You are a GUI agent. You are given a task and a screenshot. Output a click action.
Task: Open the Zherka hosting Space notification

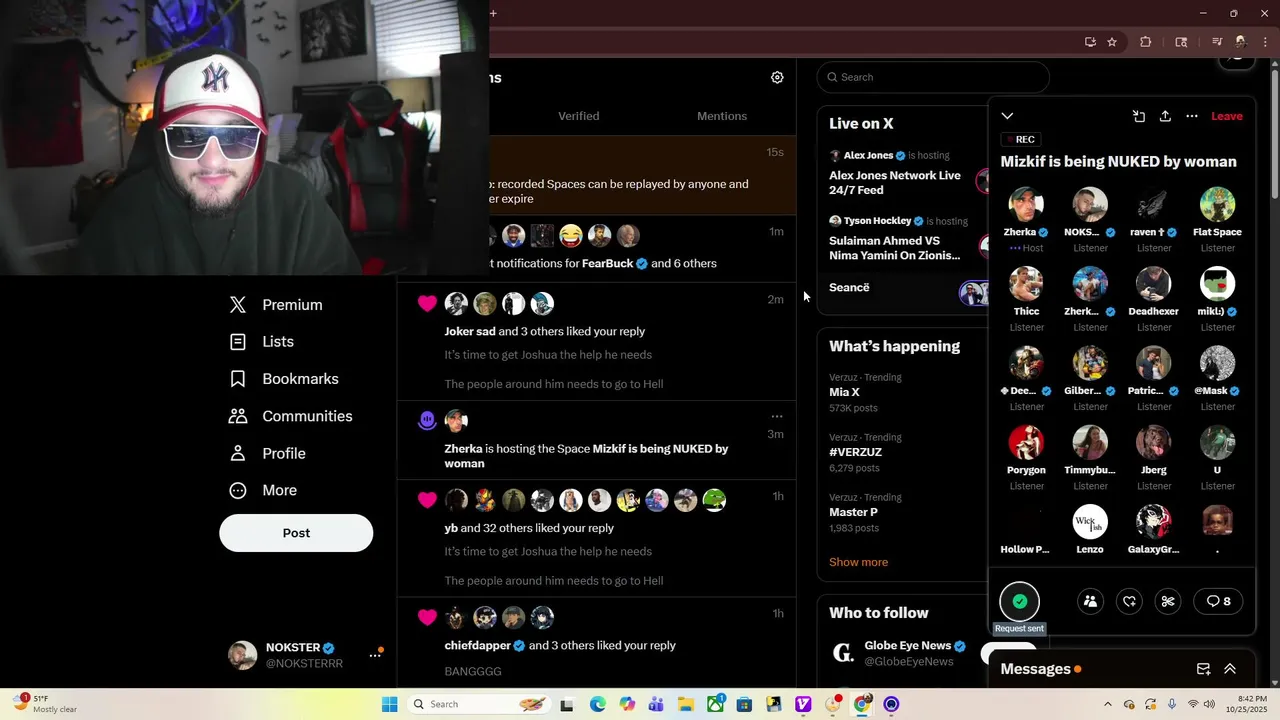point(597,442)
